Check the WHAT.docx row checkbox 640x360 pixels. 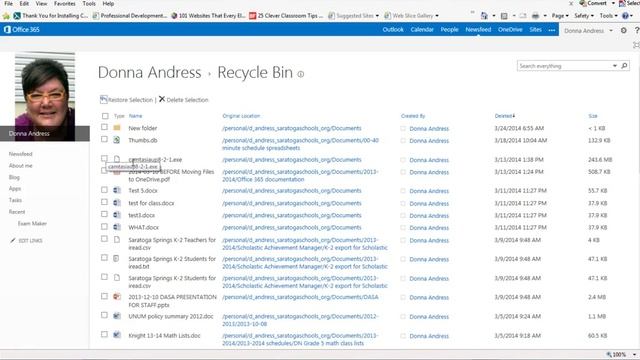click(104, 227)
